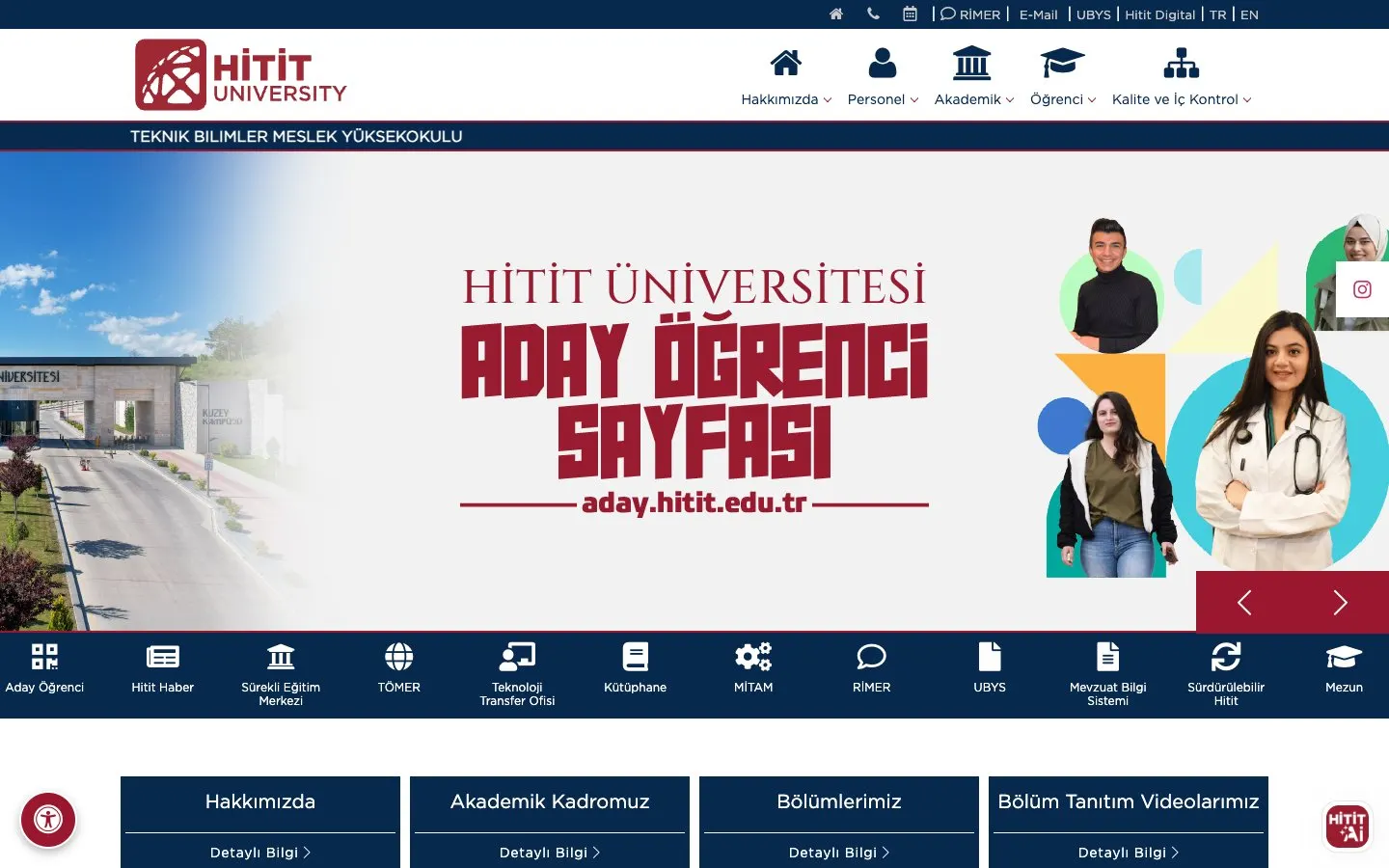Show next banner slide
The image size is (1389, 868).
(1341, 602)
